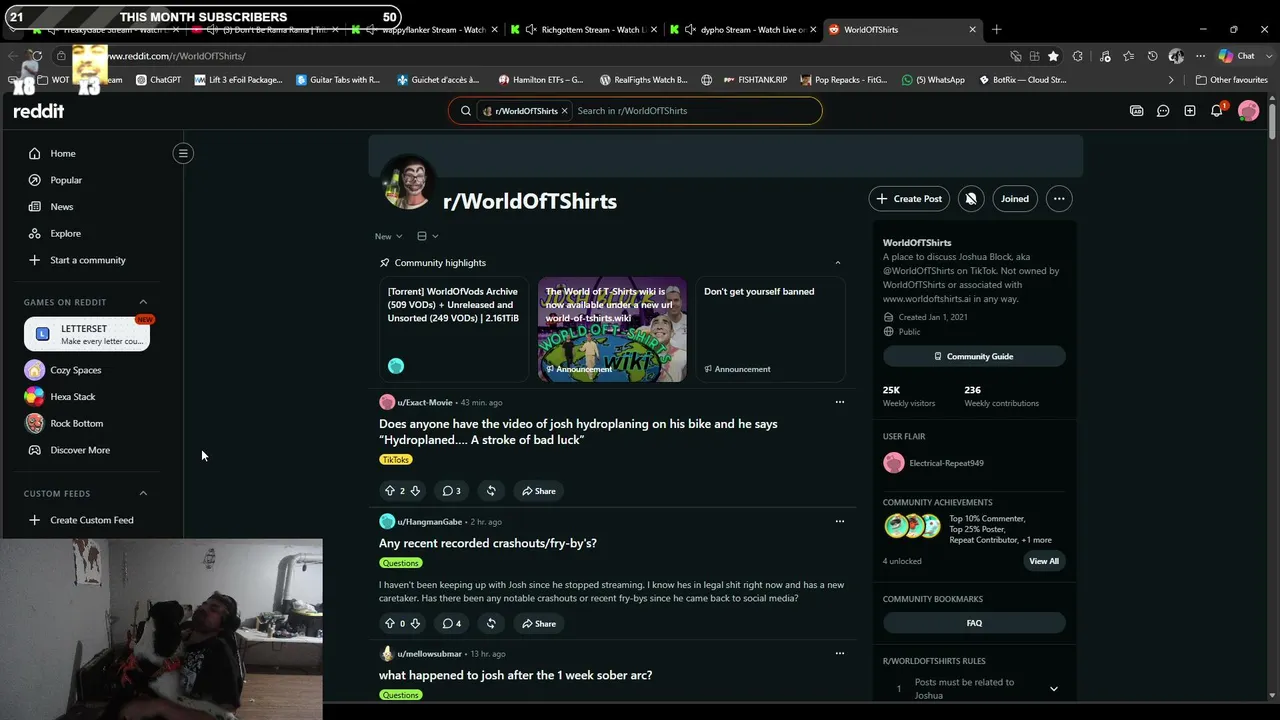Upvote the crashouts post
This screenshot has height=720, width=1280.
tap(390, 624)
